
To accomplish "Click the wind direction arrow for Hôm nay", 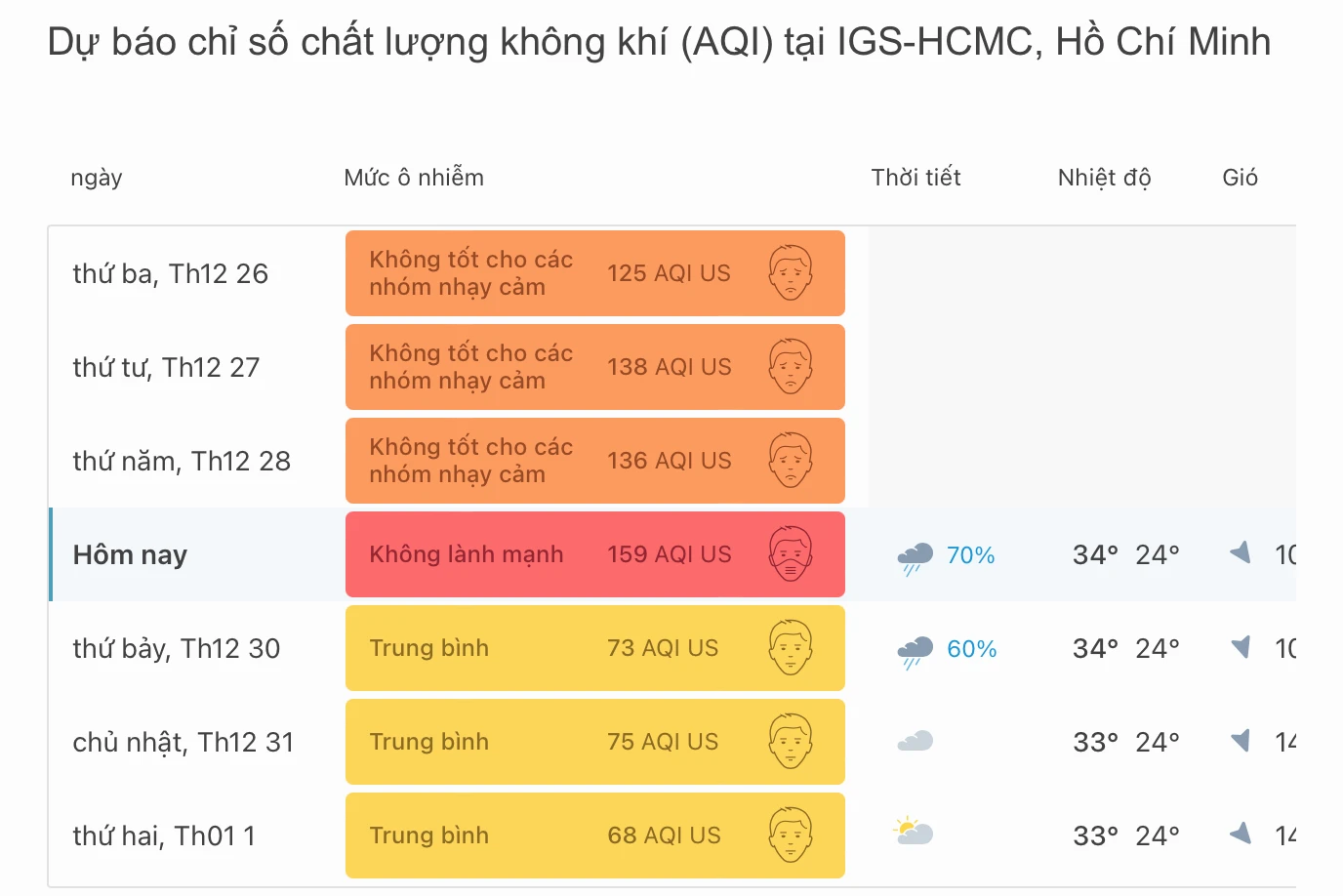I will tap(1240, 552).
